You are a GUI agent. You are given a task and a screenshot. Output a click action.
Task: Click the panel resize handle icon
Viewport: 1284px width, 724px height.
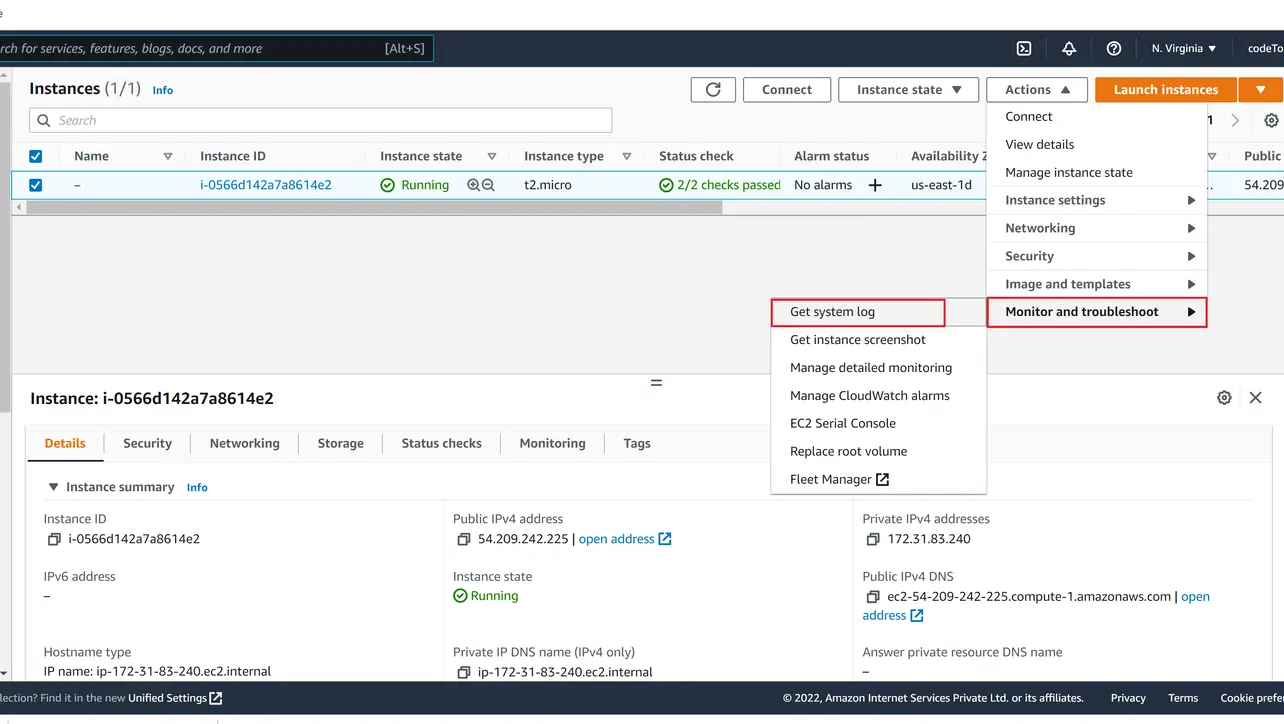point(656,383)
